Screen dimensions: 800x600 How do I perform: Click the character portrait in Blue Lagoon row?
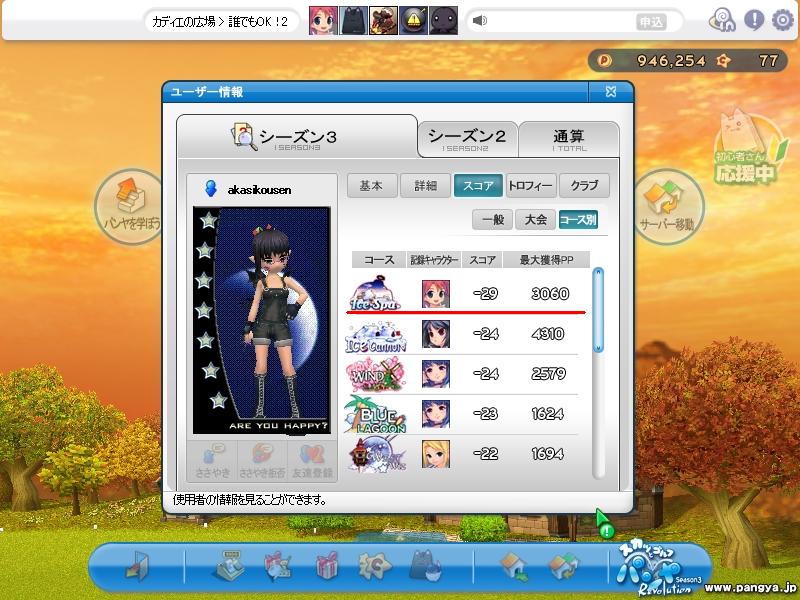coord(436,414)
